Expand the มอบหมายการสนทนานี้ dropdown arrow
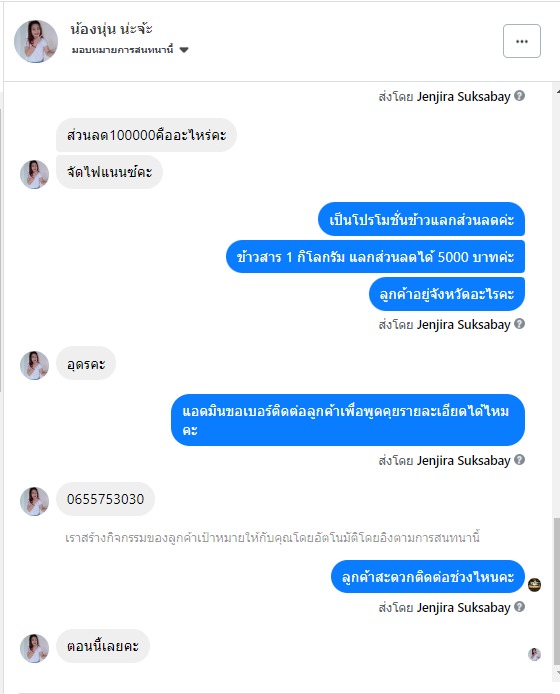This screenshot has width=560, height=694. (x=184, y=50)
